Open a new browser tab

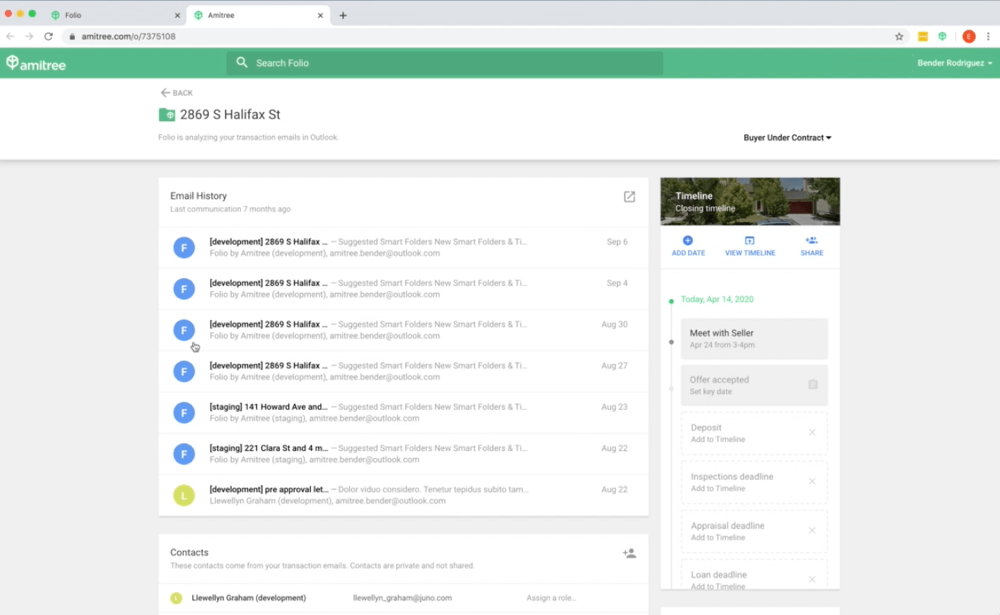point(343,15)
